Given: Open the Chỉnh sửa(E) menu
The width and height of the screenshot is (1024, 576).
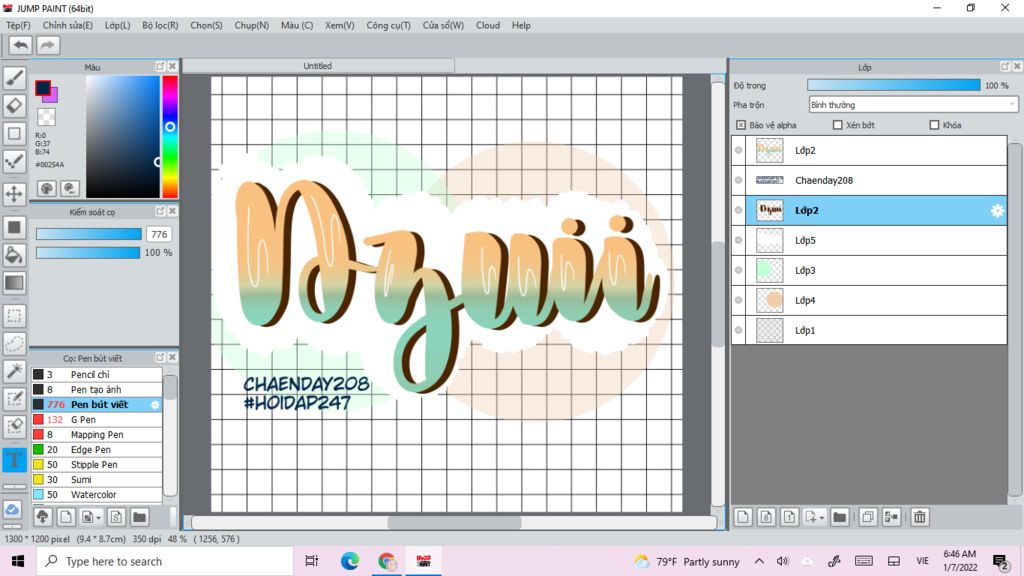Looking at the screenshot, I should [67, 25].
